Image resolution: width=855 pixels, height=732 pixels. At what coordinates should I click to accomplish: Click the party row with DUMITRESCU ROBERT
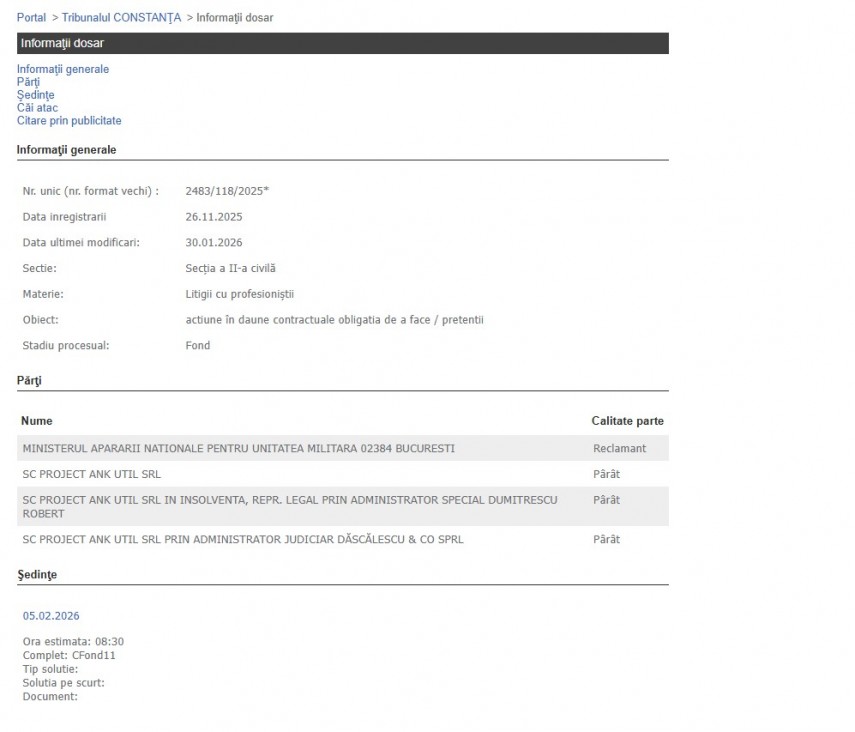pos(290,506)
